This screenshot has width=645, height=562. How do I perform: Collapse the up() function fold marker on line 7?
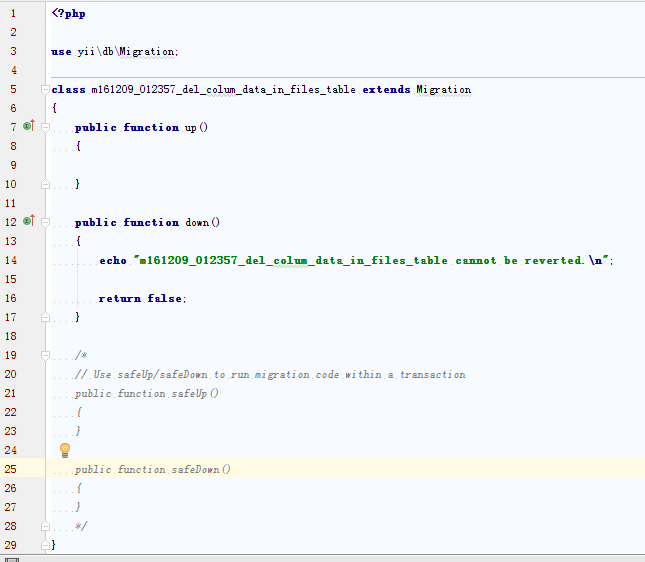[45, 128]
